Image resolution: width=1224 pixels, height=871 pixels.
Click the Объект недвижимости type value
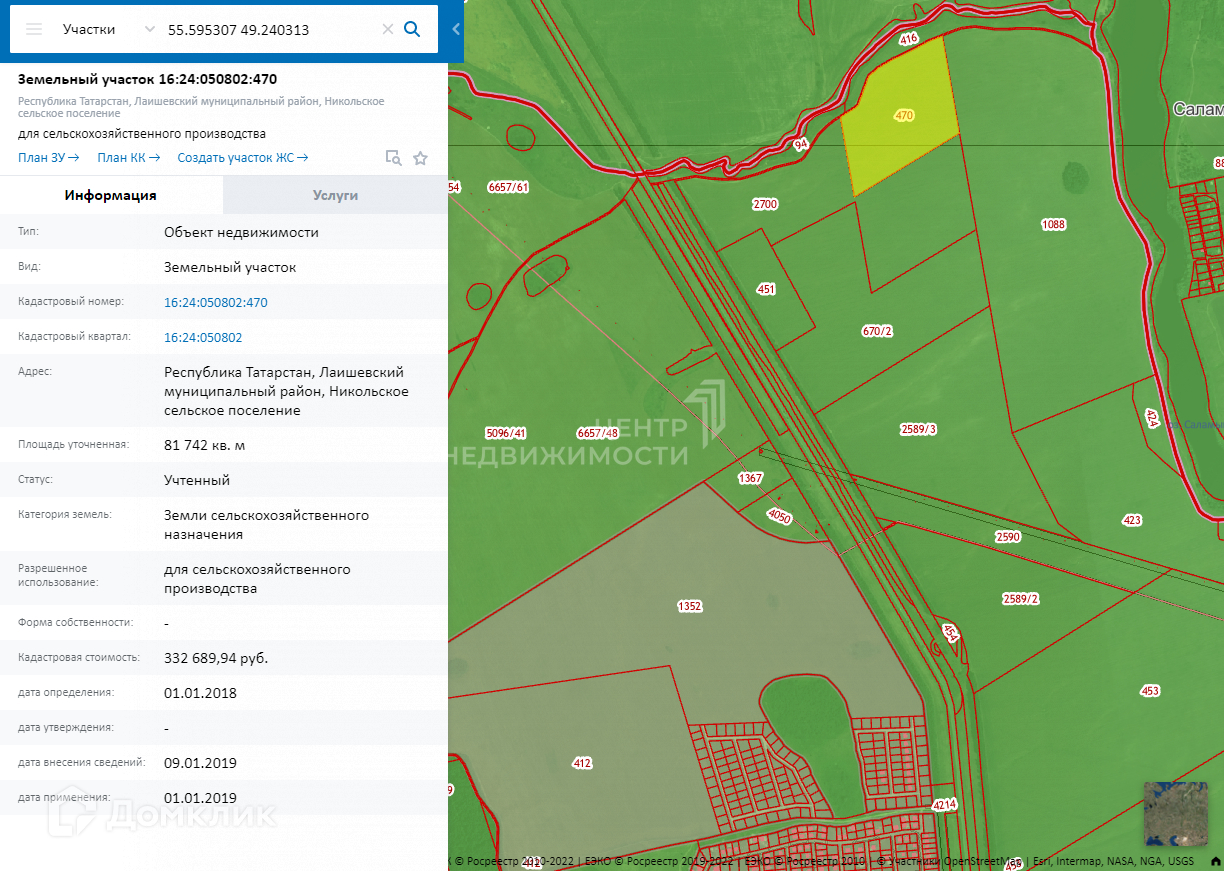click(x=241, y=232)
